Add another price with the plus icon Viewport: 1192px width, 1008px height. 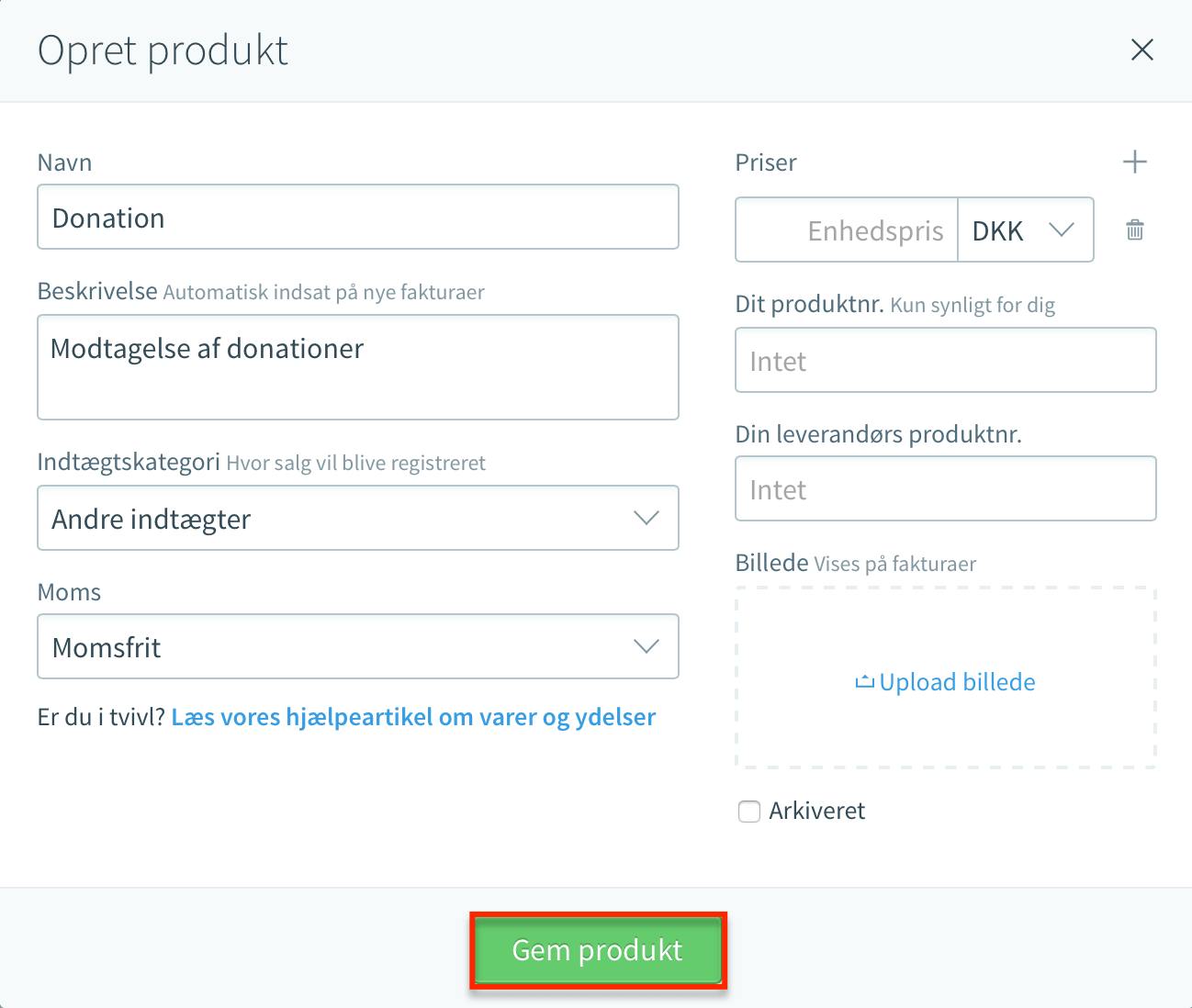click(1135, 162)
